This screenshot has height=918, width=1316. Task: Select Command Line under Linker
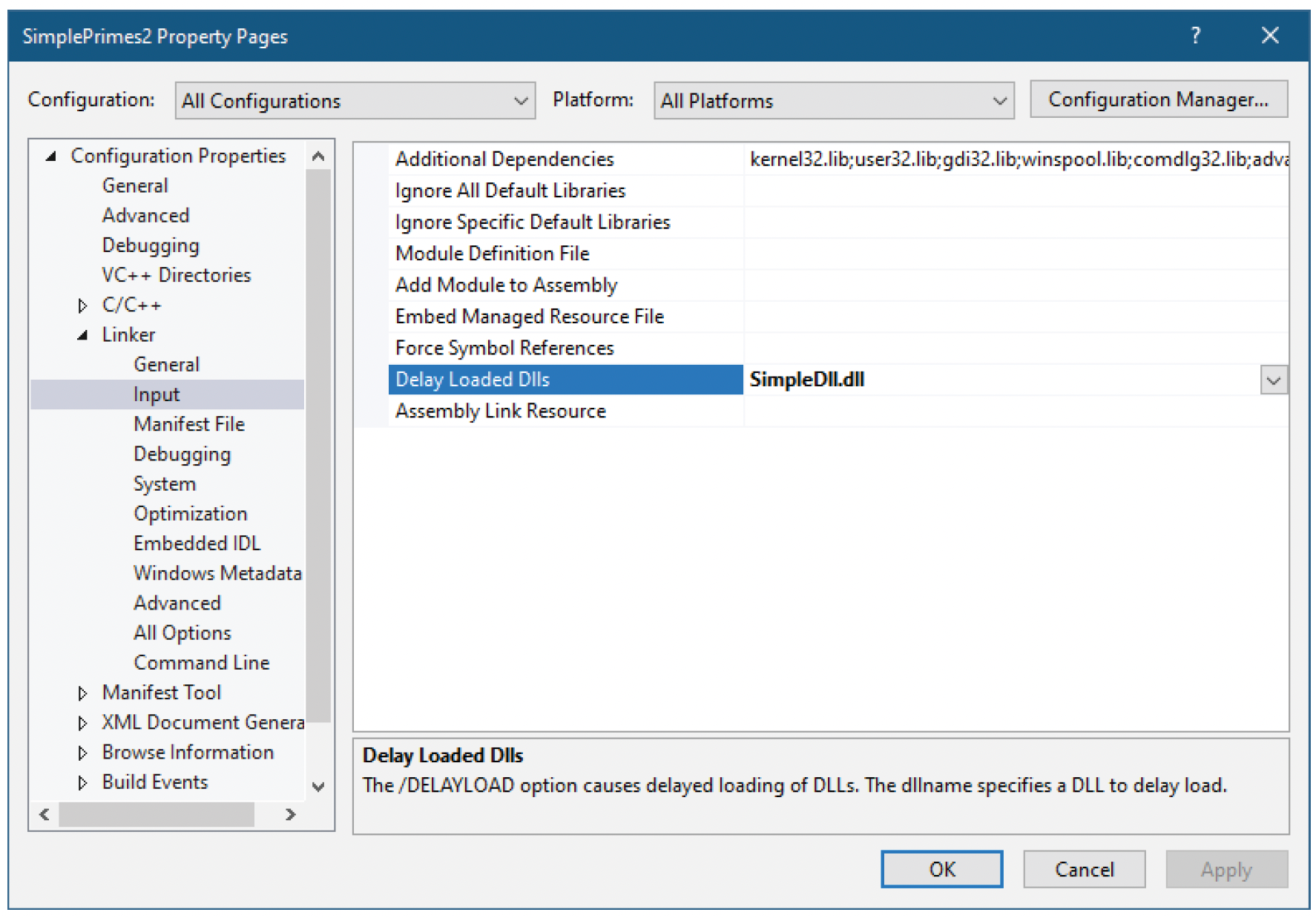(202, 663)
